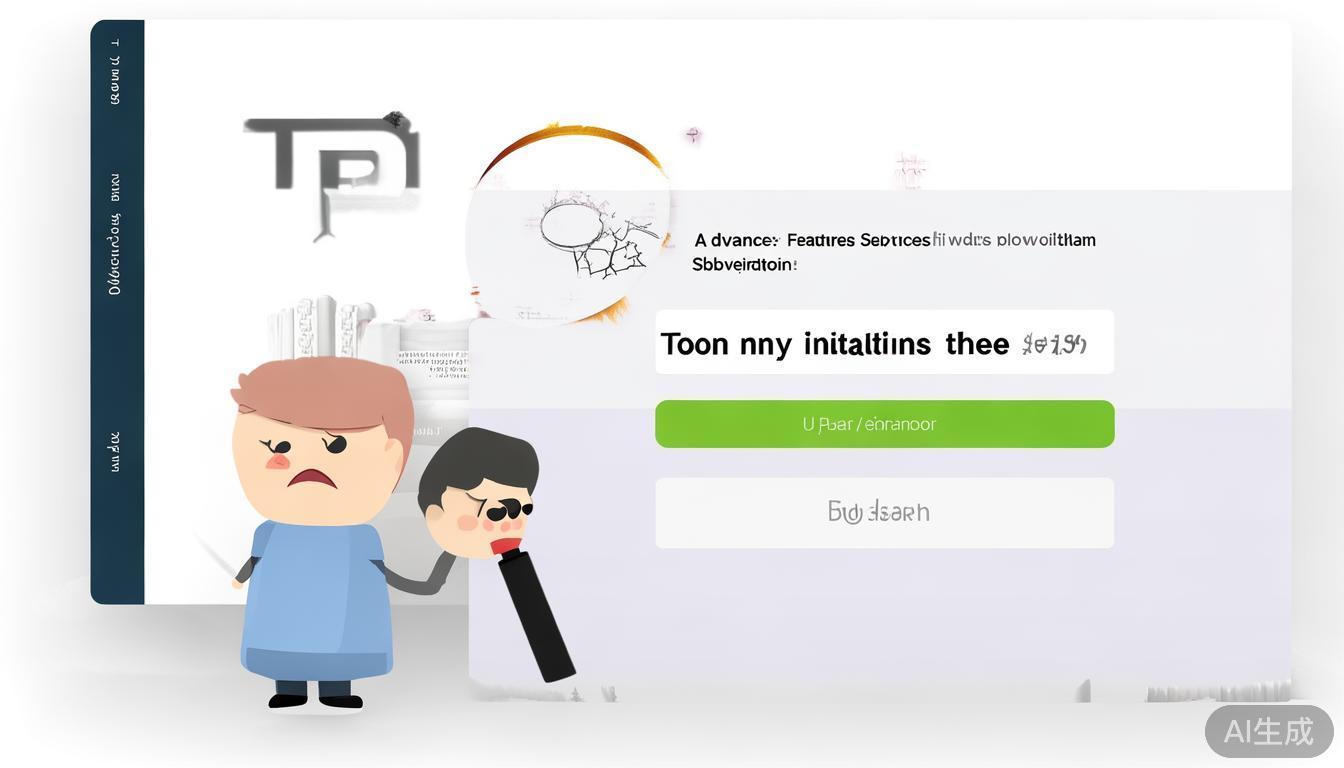Click the 'AI生成' watermark badge
This screenshot has height=768, width=1344.
pyautogui.click(x=1269, y=731)
